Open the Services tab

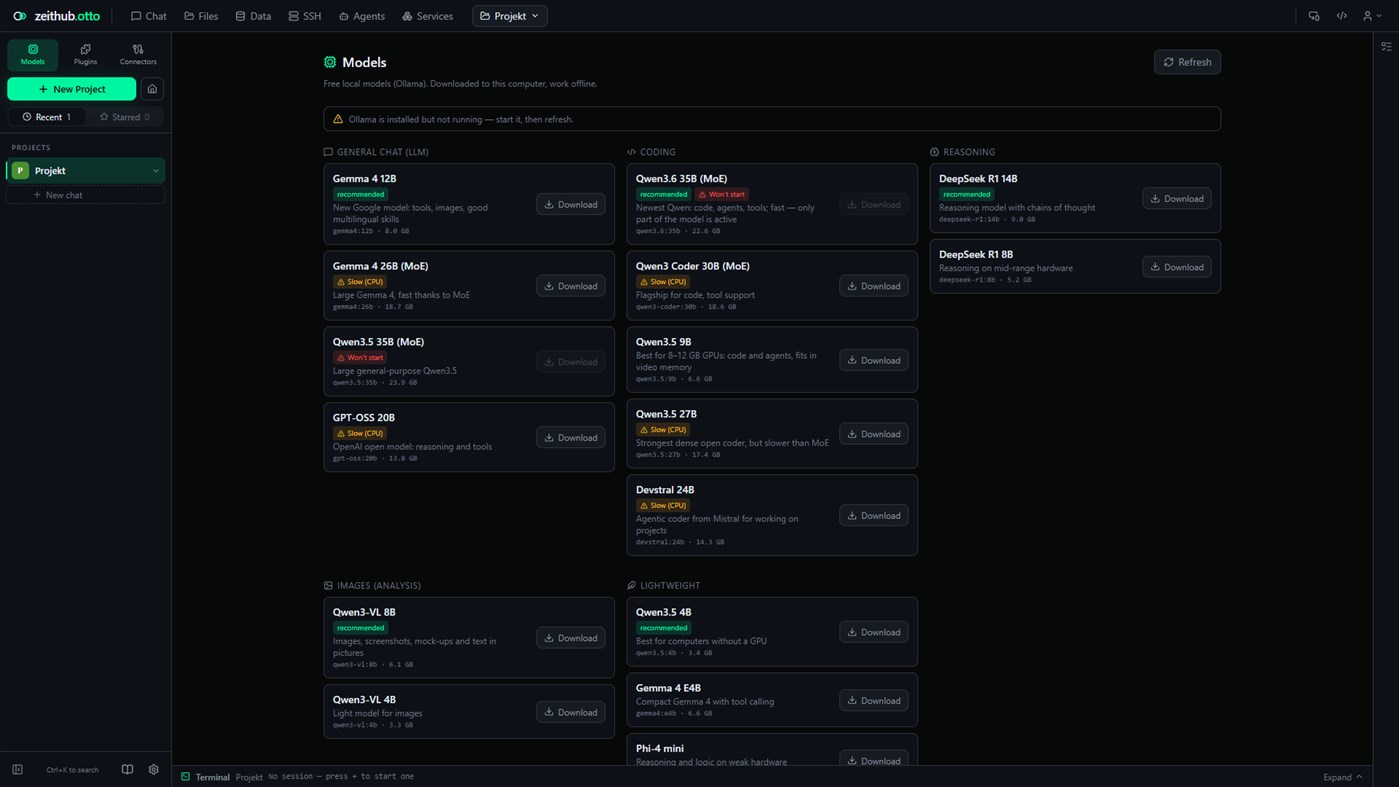point(427,16)
